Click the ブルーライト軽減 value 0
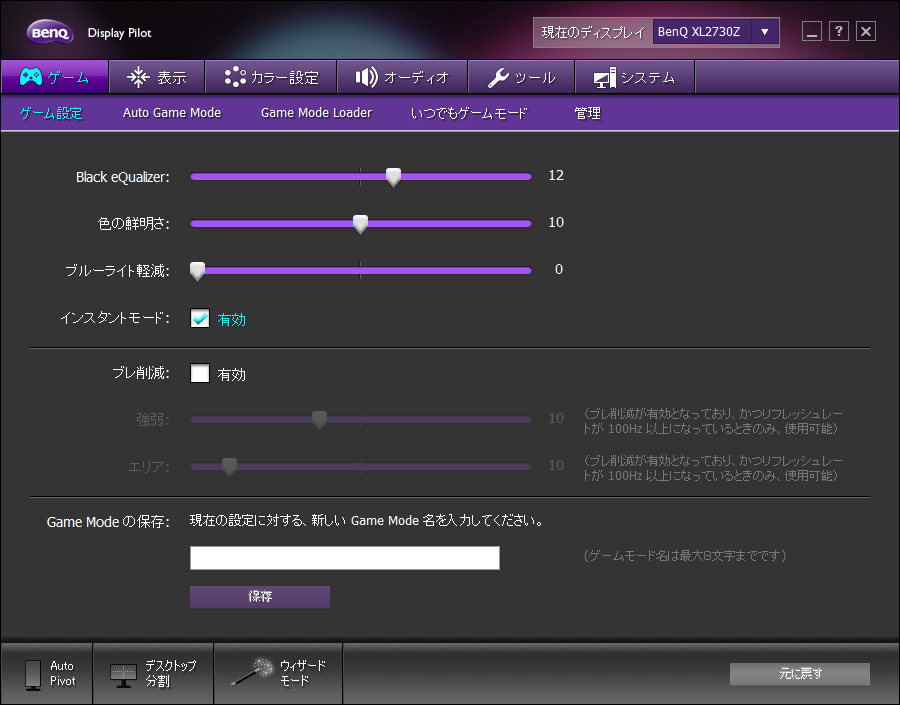Screen dimensions: 900x705 coord(558,270)
